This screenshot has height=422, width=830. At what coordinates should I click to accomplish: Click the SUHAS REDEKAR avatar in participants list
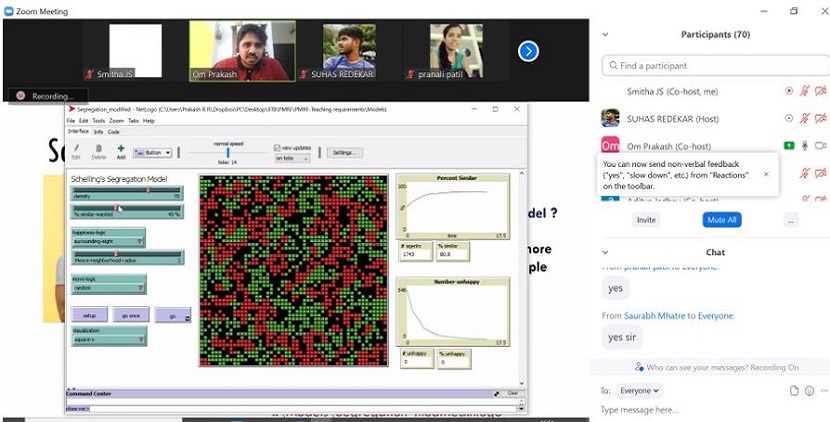(610, 118)
